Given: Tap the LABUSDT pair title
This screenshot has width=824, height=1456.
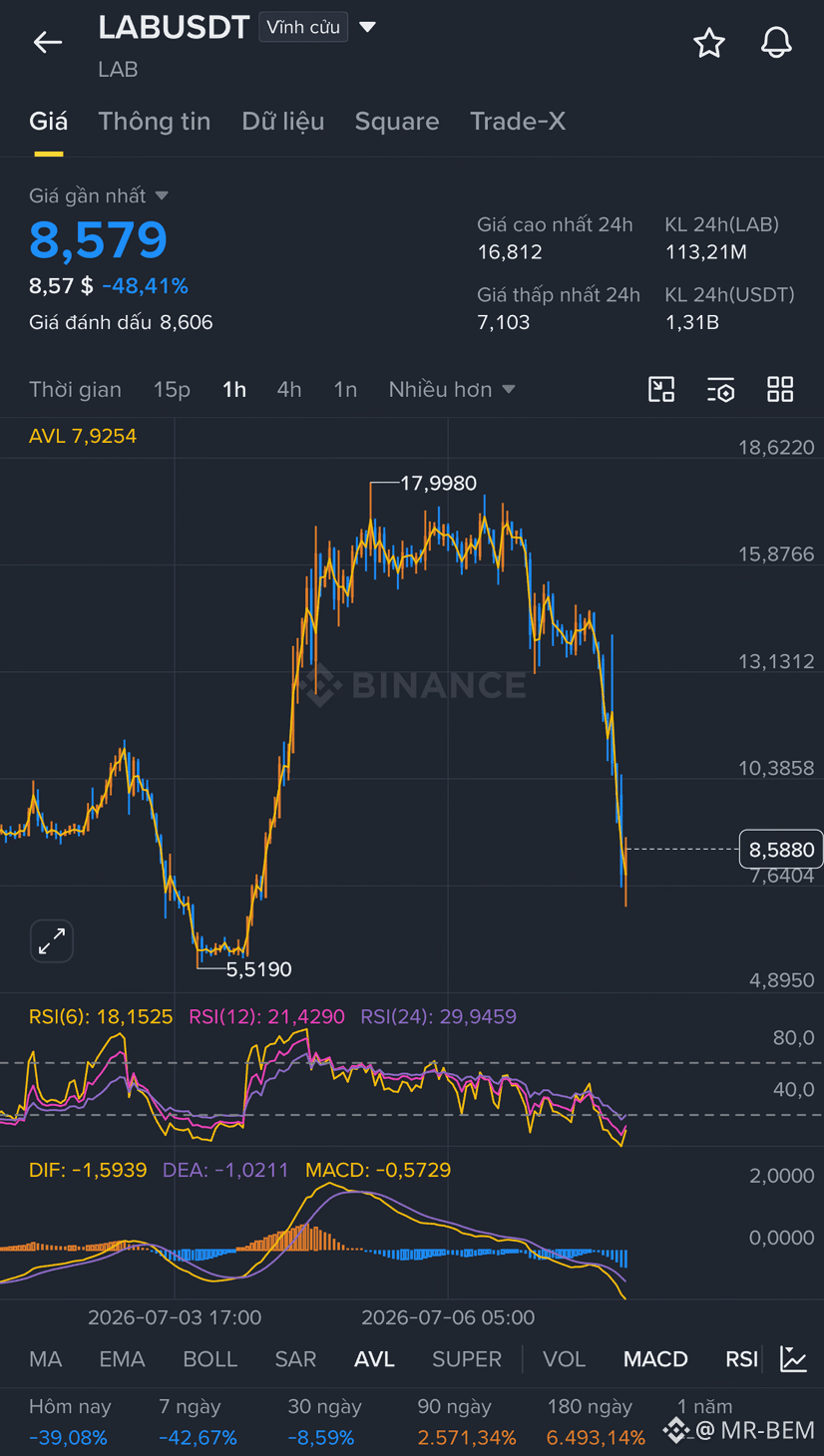Looking at the screenshot, I should coord(174,28).
